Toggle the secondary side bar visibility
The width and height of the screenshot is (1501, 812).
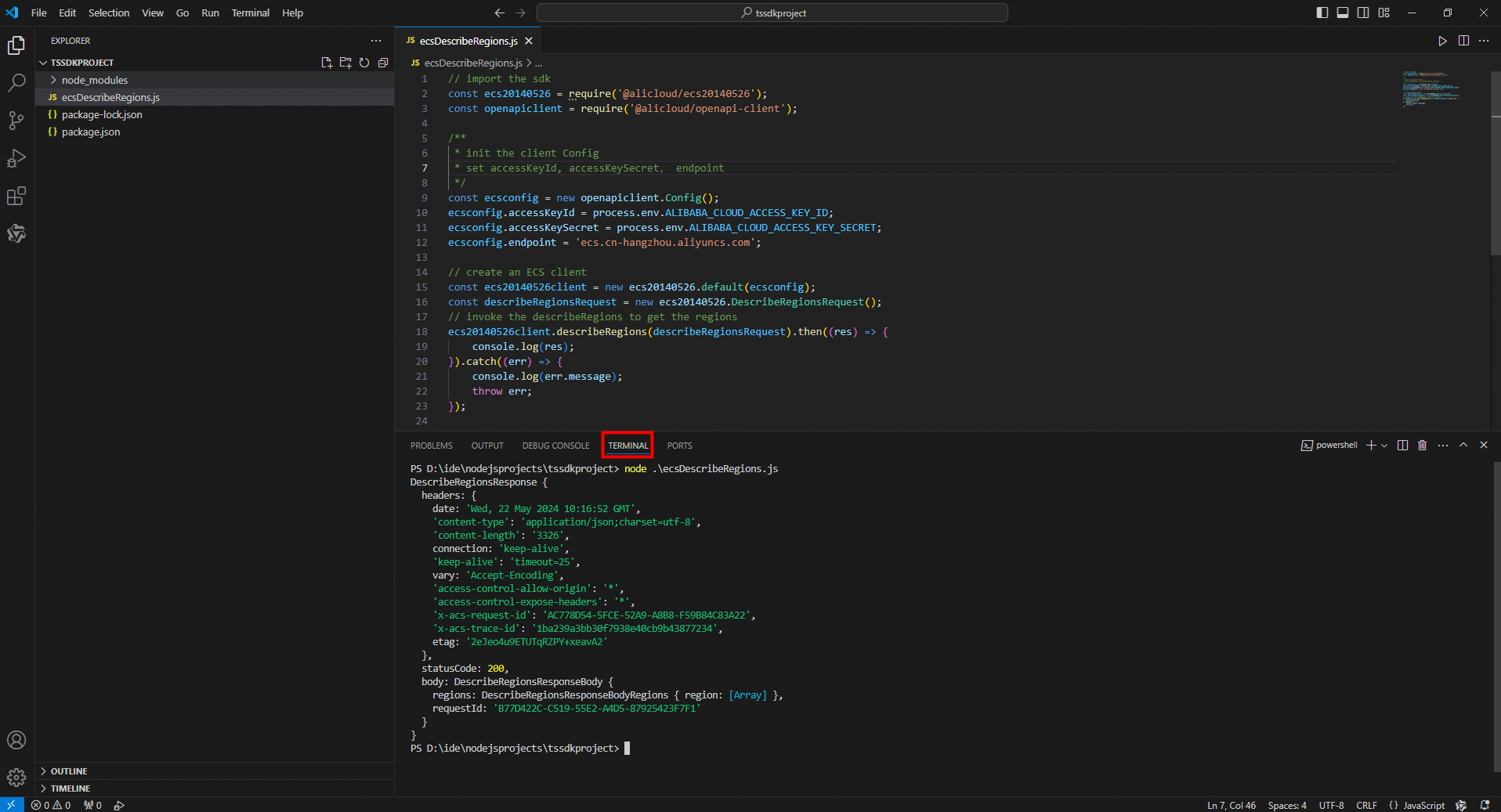[1363, 13]
